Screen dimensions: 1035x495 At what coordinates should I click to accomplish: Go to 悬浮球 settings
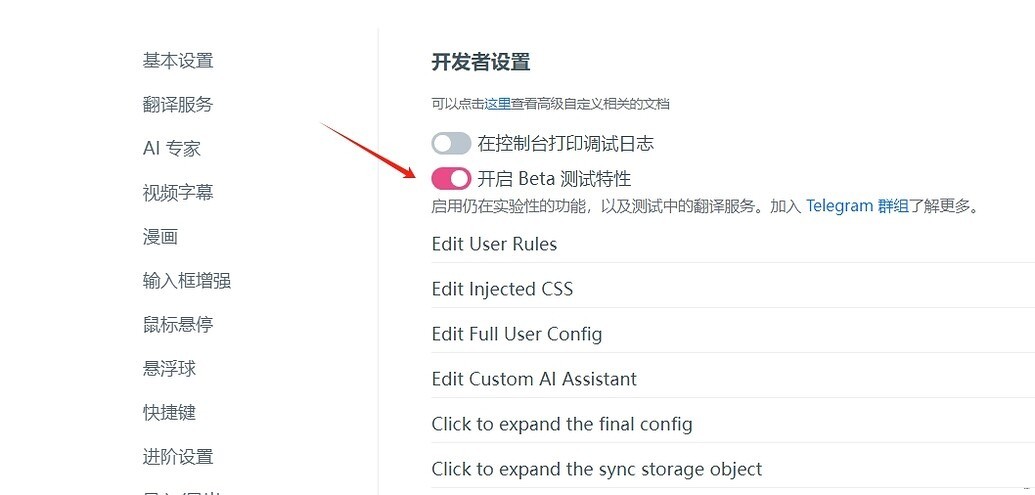169,369
